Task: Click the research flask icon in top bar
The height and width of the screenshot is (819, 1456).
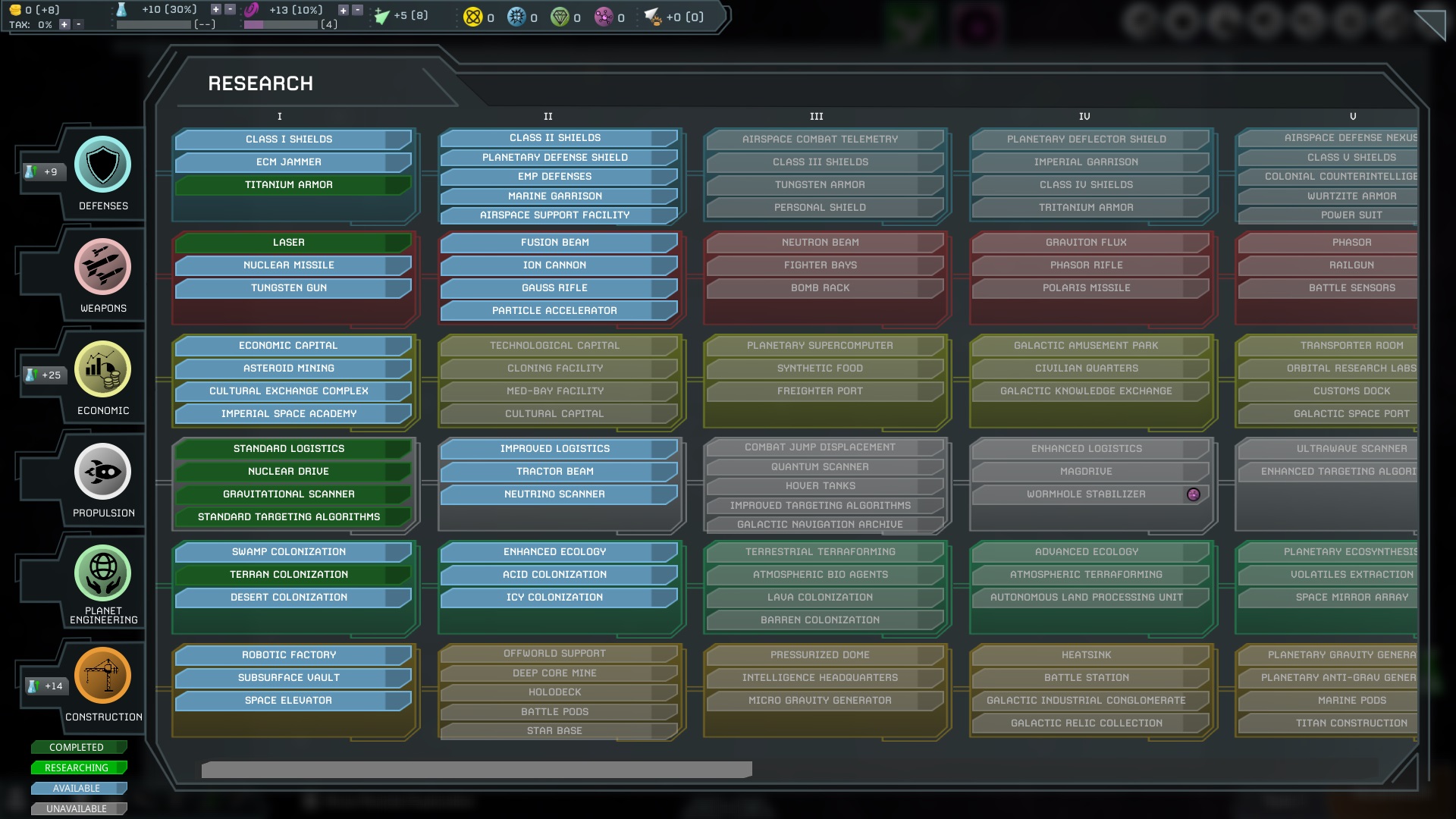Action: click(x=121, y=10)
